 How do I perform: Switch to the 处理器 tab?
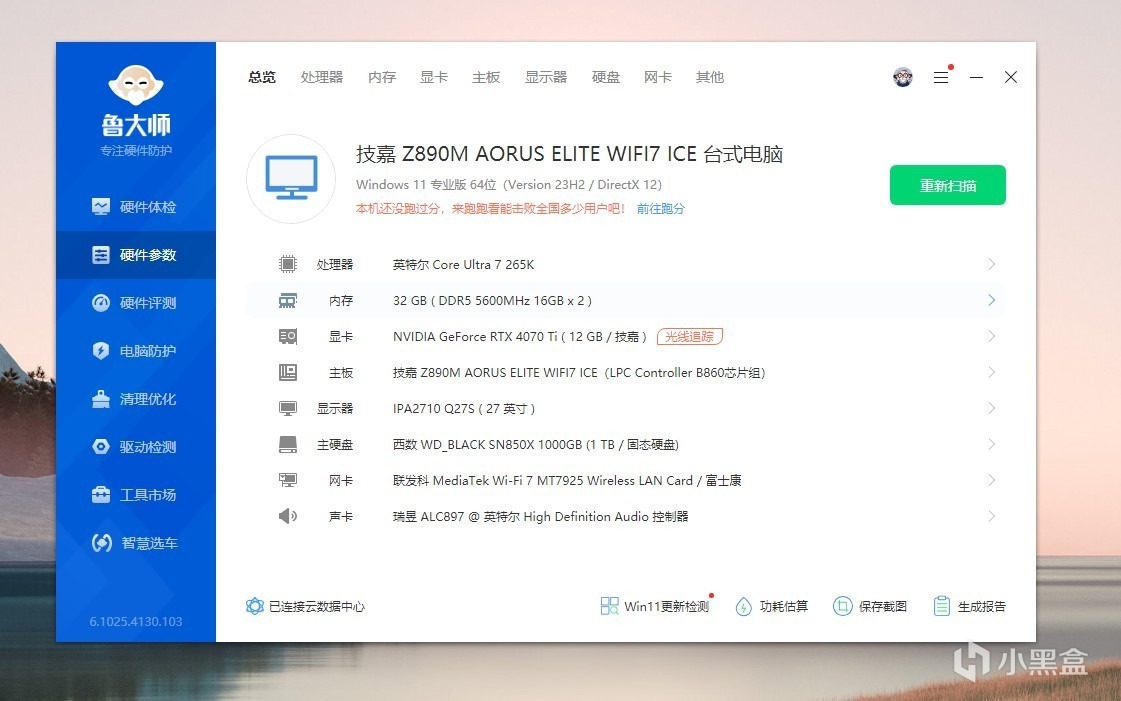point(322,77)
